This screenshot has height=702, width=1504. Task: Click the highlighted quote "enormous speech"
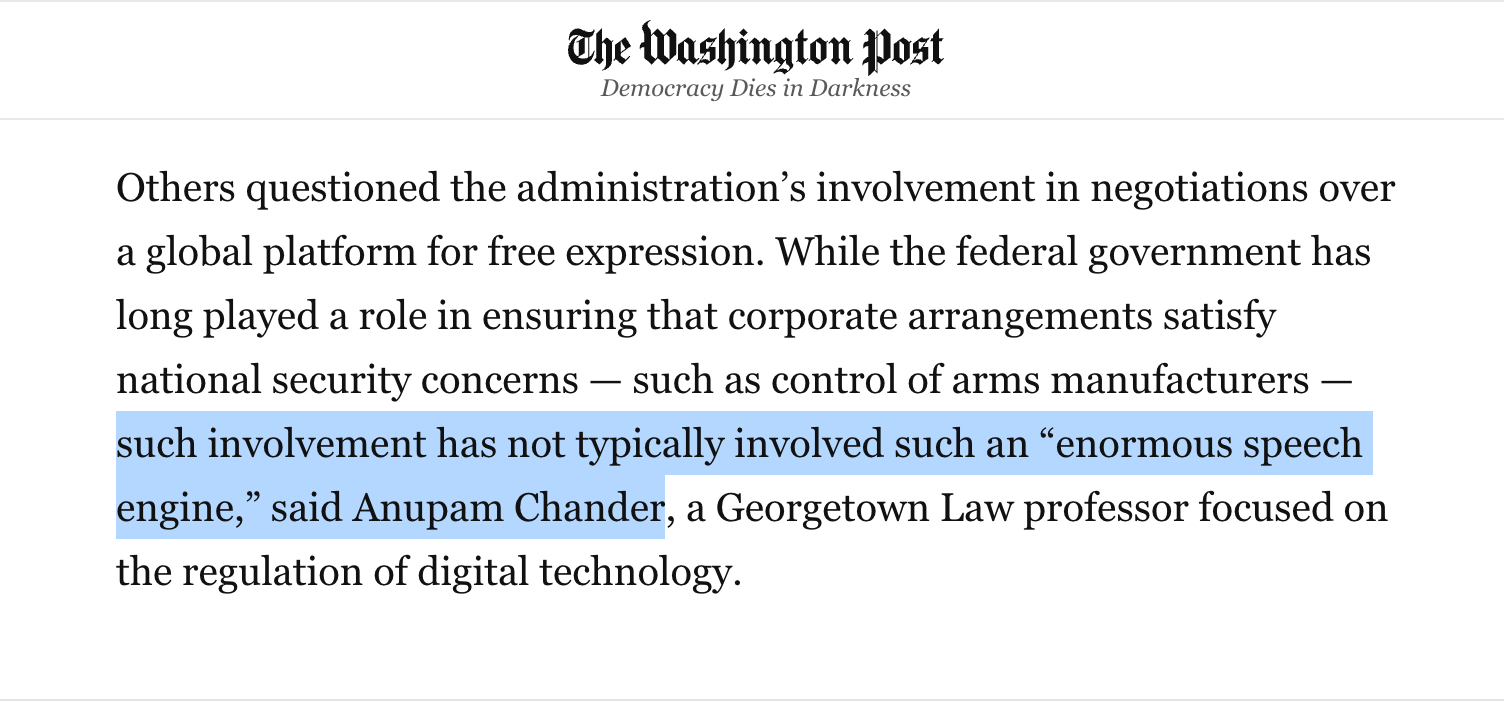tap(1206, 444)
